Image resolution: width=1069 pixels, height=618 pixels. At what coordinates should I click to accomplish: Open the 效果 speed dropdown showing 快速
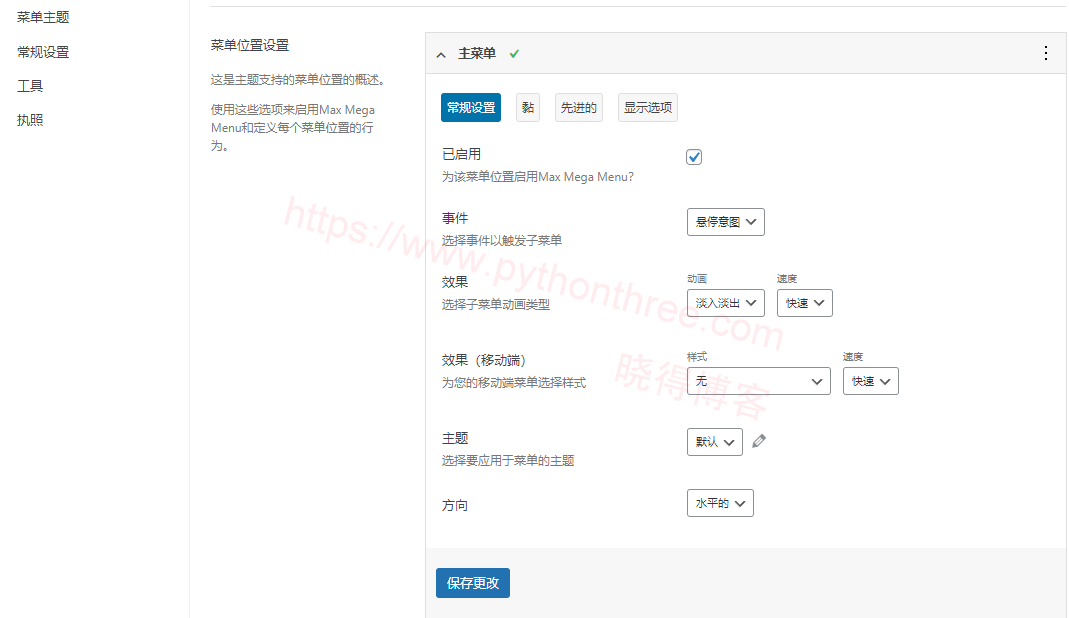[x=804, y=303]
